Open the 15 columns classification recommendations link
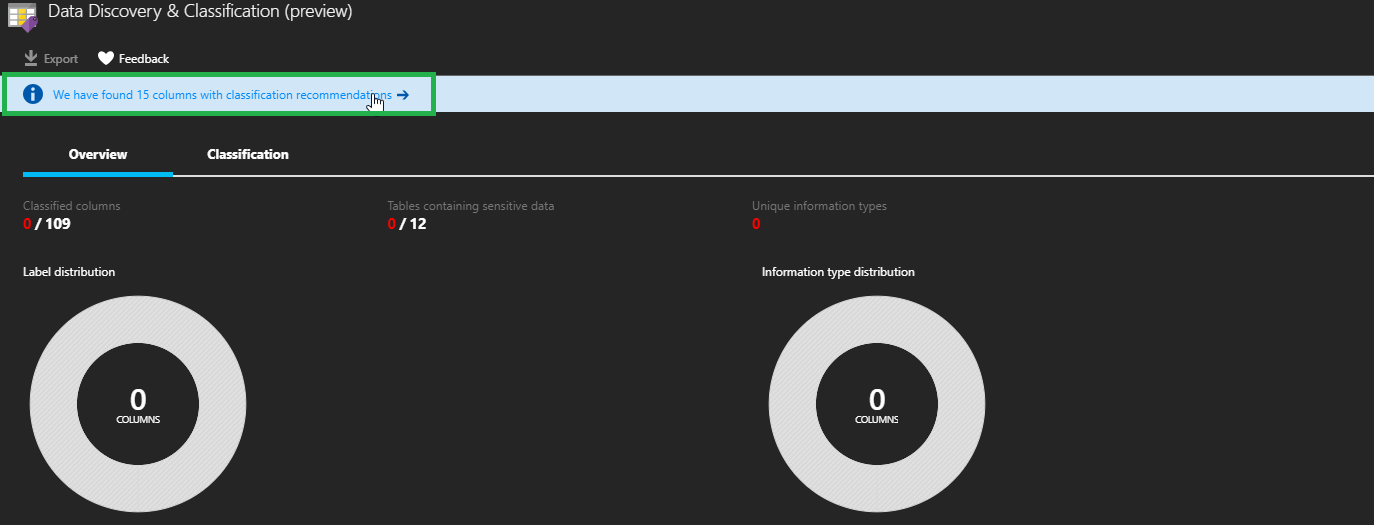1374x525 pixels. (x=222, y=95)
